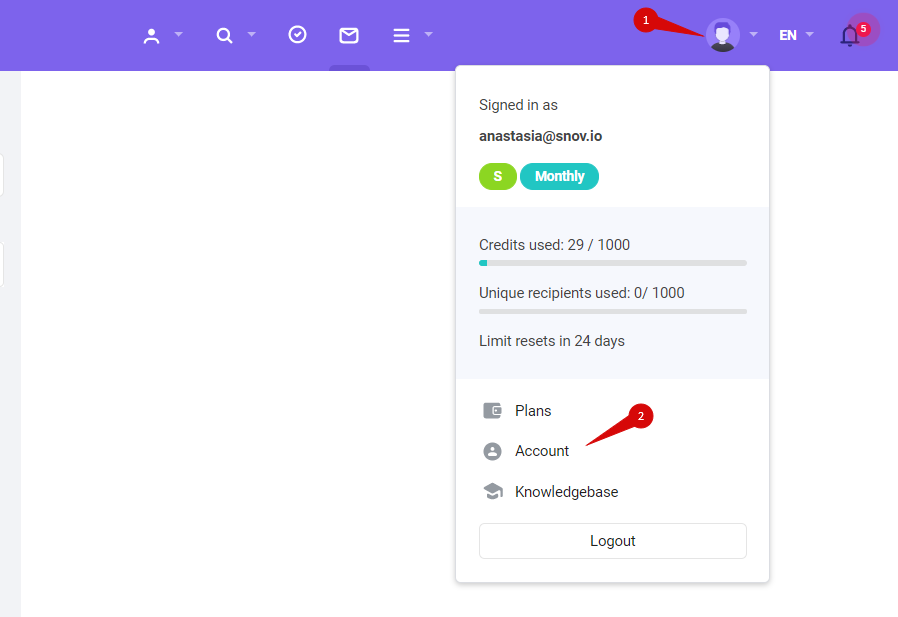
Task: Click the Signed in as label
Action: pos(518,105)
